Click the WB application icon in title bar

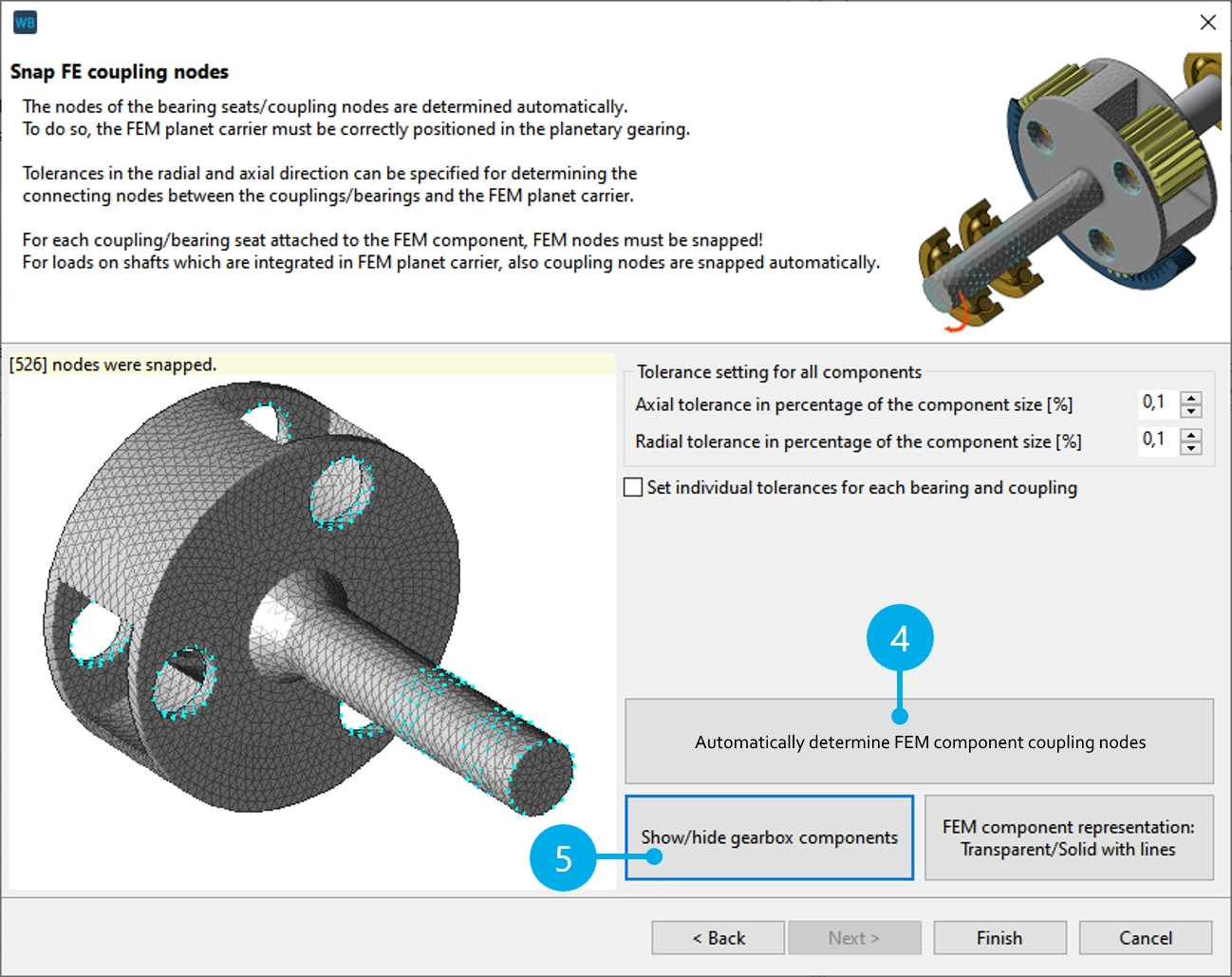[25, 23]
